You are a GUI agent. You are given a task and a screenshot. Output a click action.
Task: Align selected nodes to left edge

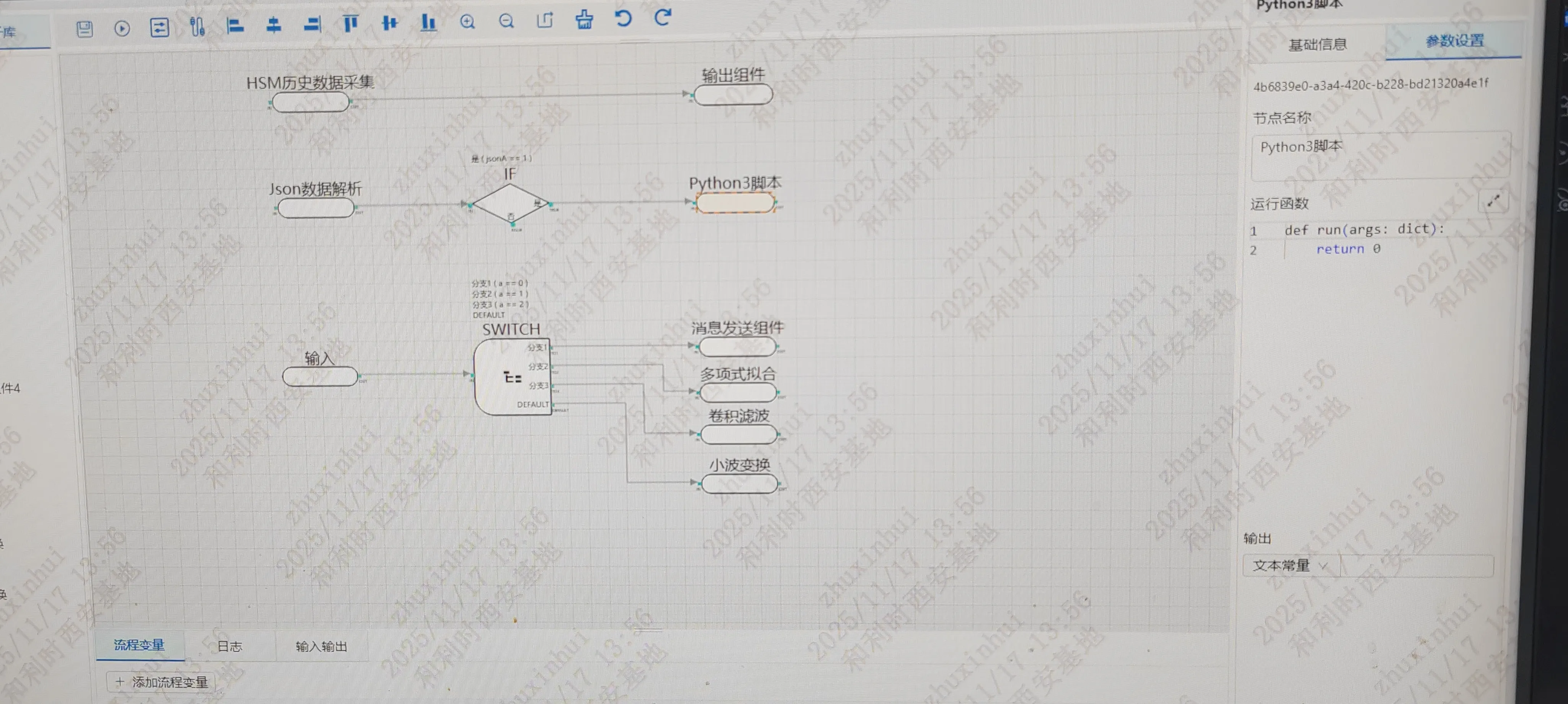coord(235,26)
